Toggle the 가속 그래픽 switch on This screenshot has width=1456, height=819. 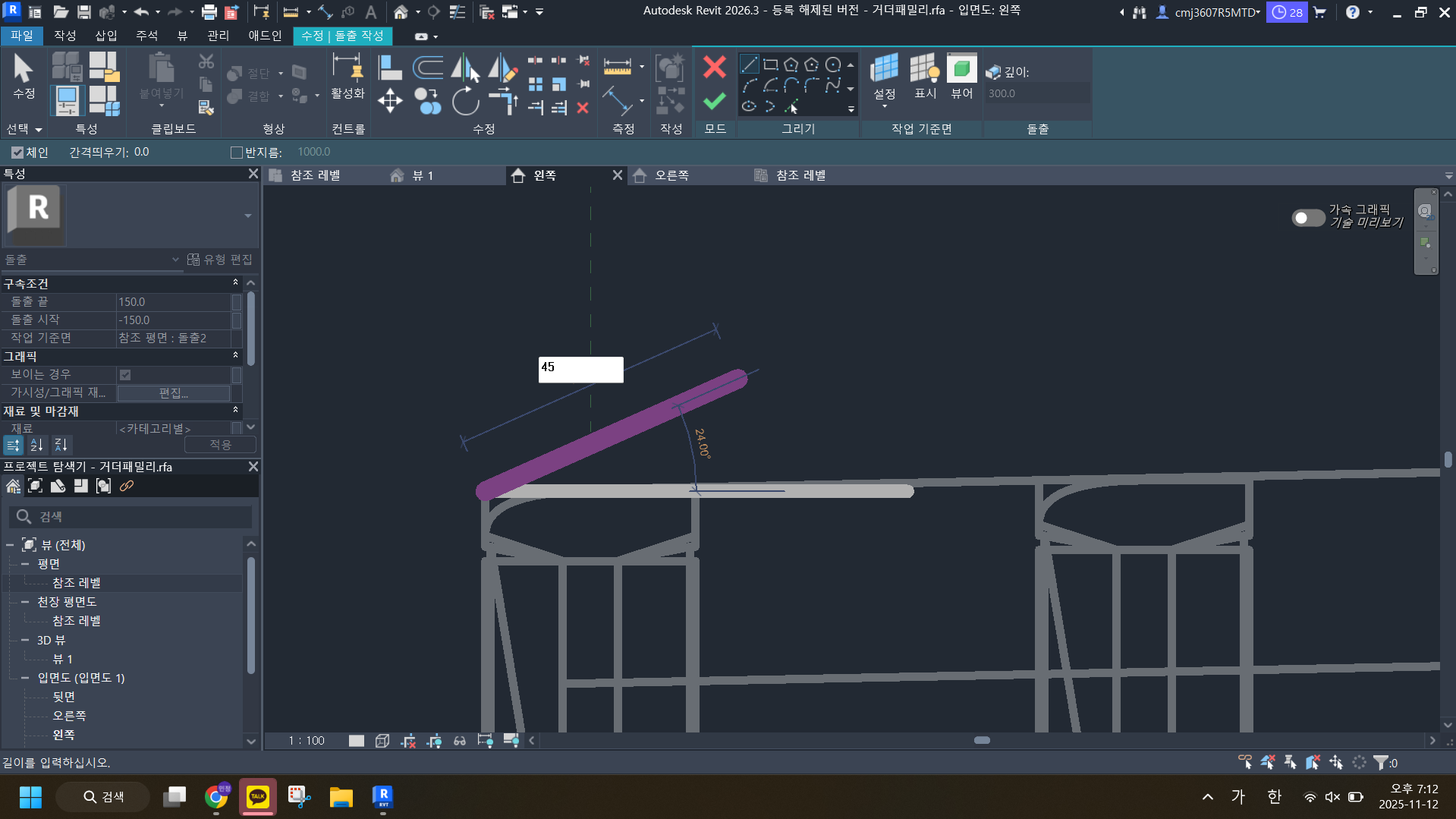[x=1307, y=218]
